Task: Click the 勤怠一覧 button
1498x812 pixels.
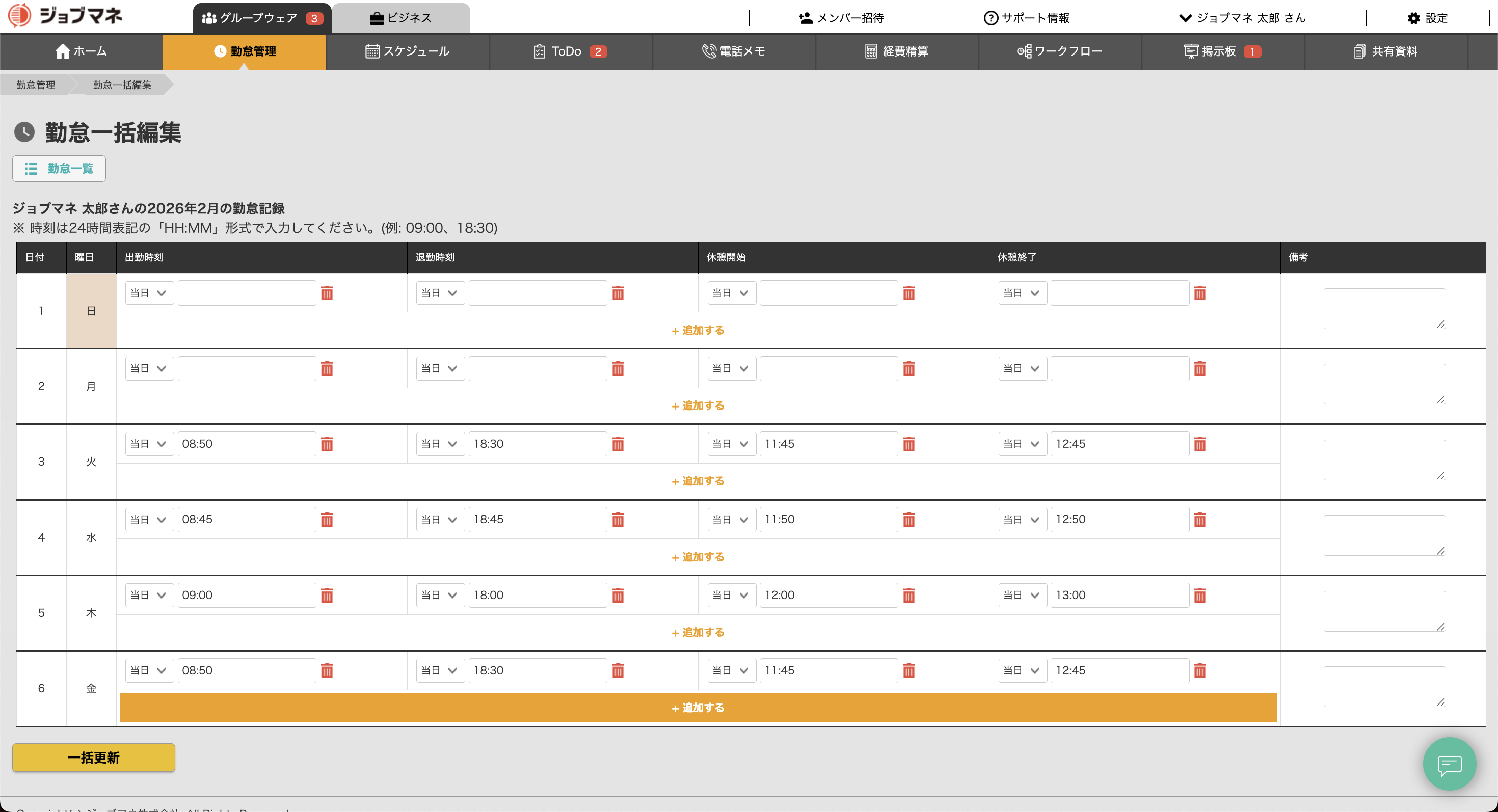Action: click(59, 169)
